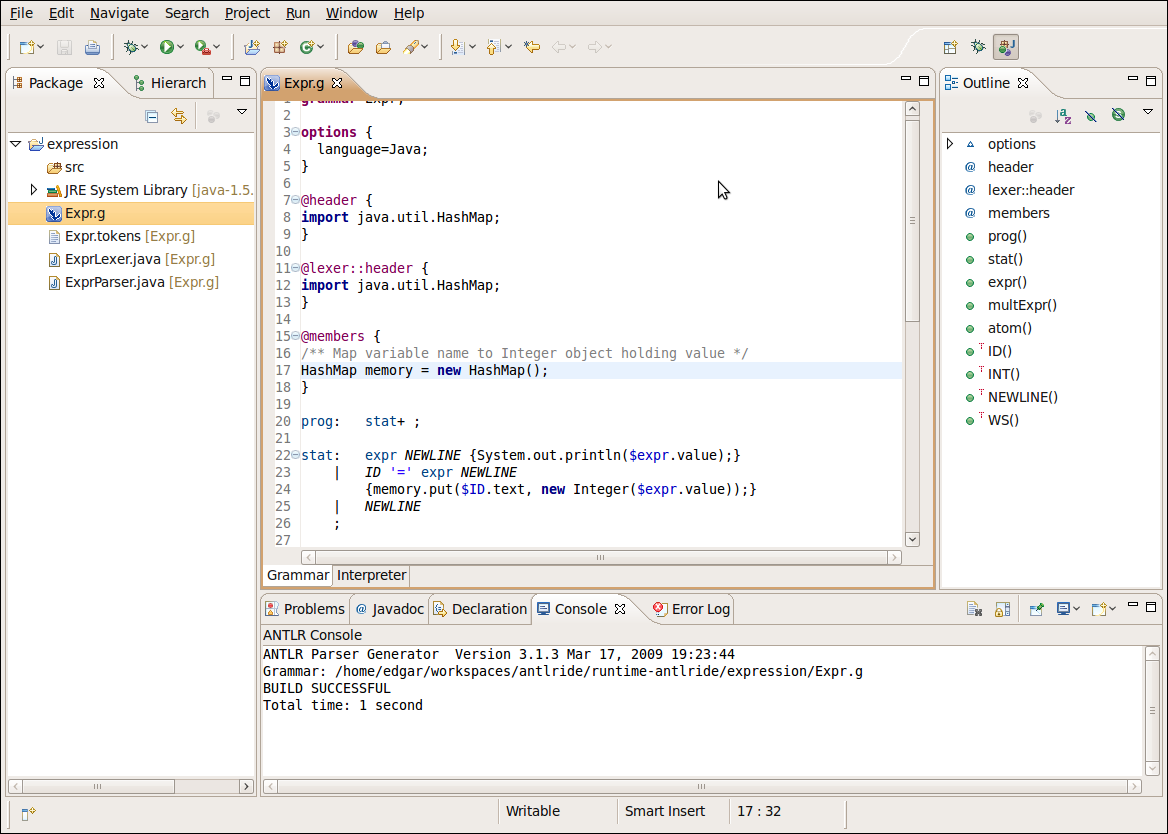
Task: Click the editor's horizontal scrollbar
Action: tap(600, 557)
